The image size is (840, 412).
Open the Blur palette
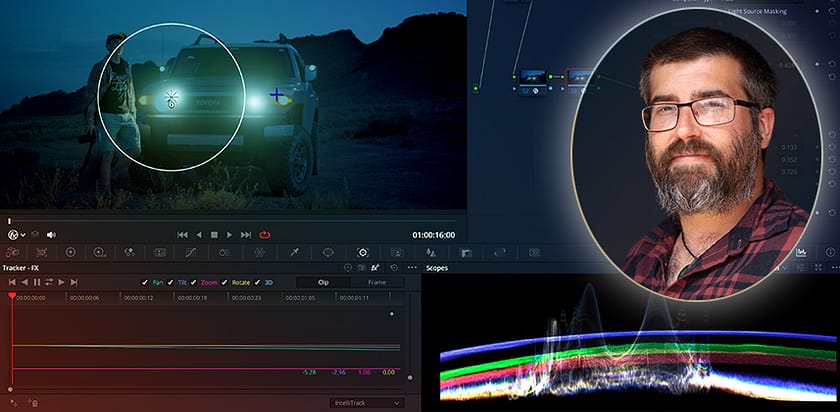430,252
